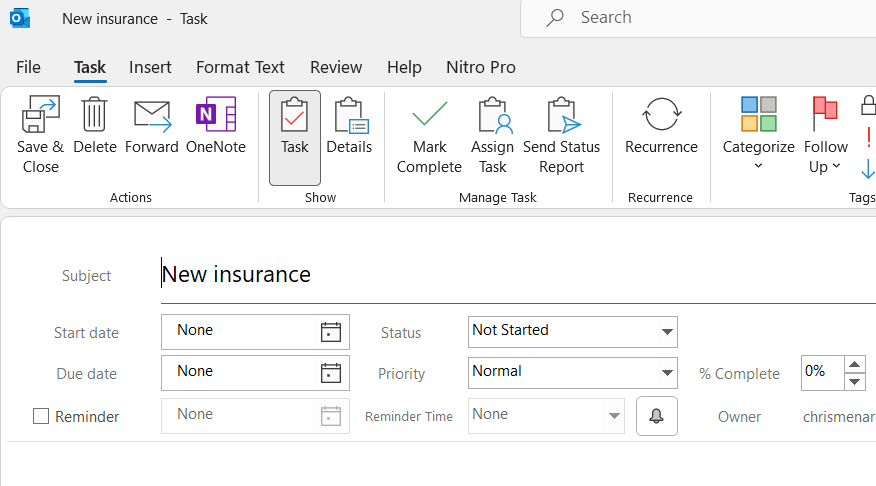This screenshot has height=486, width=876.
Task: Switch to the Format Text tab
Action: click(240, 68)
